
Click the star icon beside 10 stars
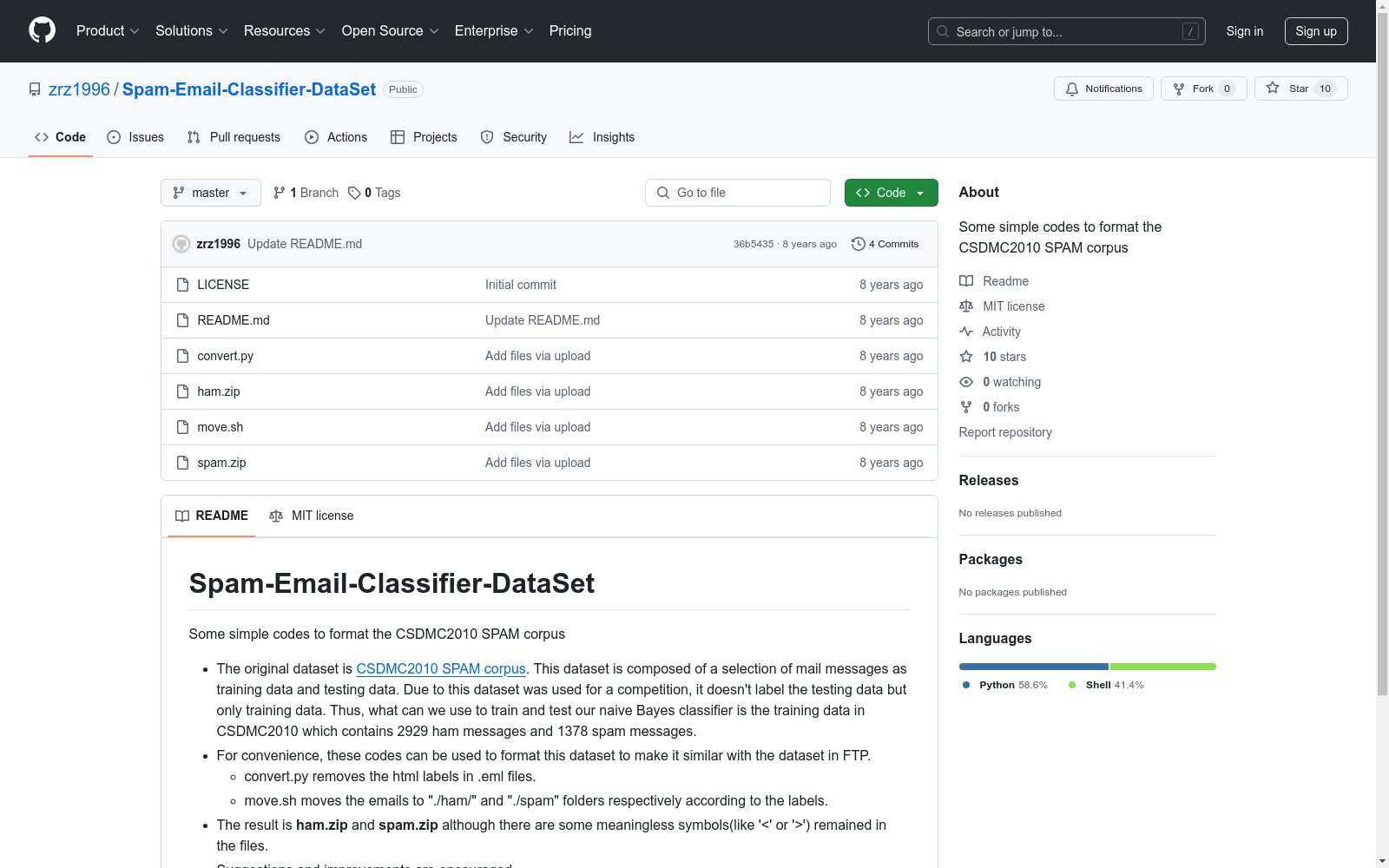(966, 357)
